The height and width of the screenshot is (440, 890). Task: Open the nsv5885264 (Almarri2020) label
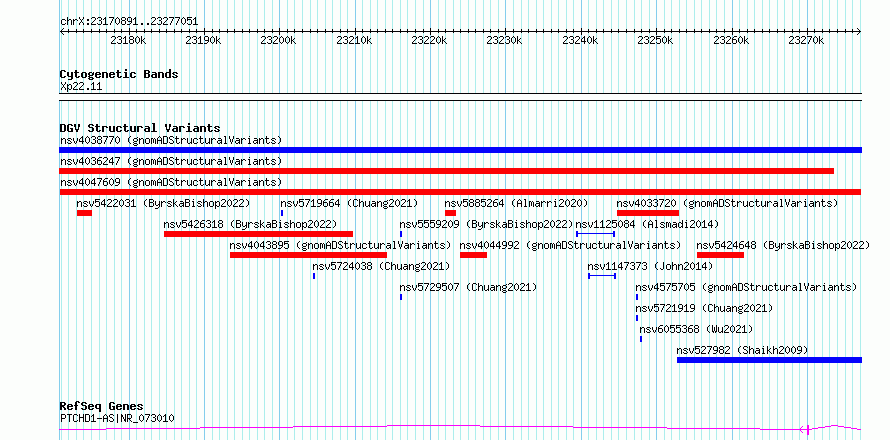point(517,203)
